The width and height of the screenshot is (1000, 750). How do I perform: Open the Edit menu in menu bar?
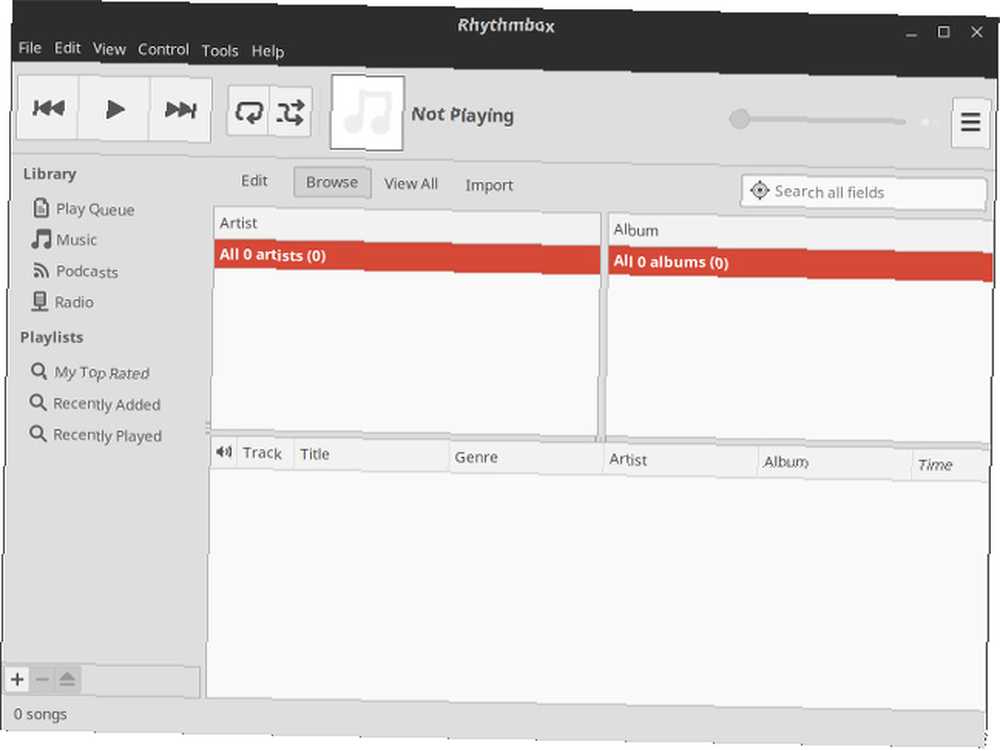pos(67,48)
